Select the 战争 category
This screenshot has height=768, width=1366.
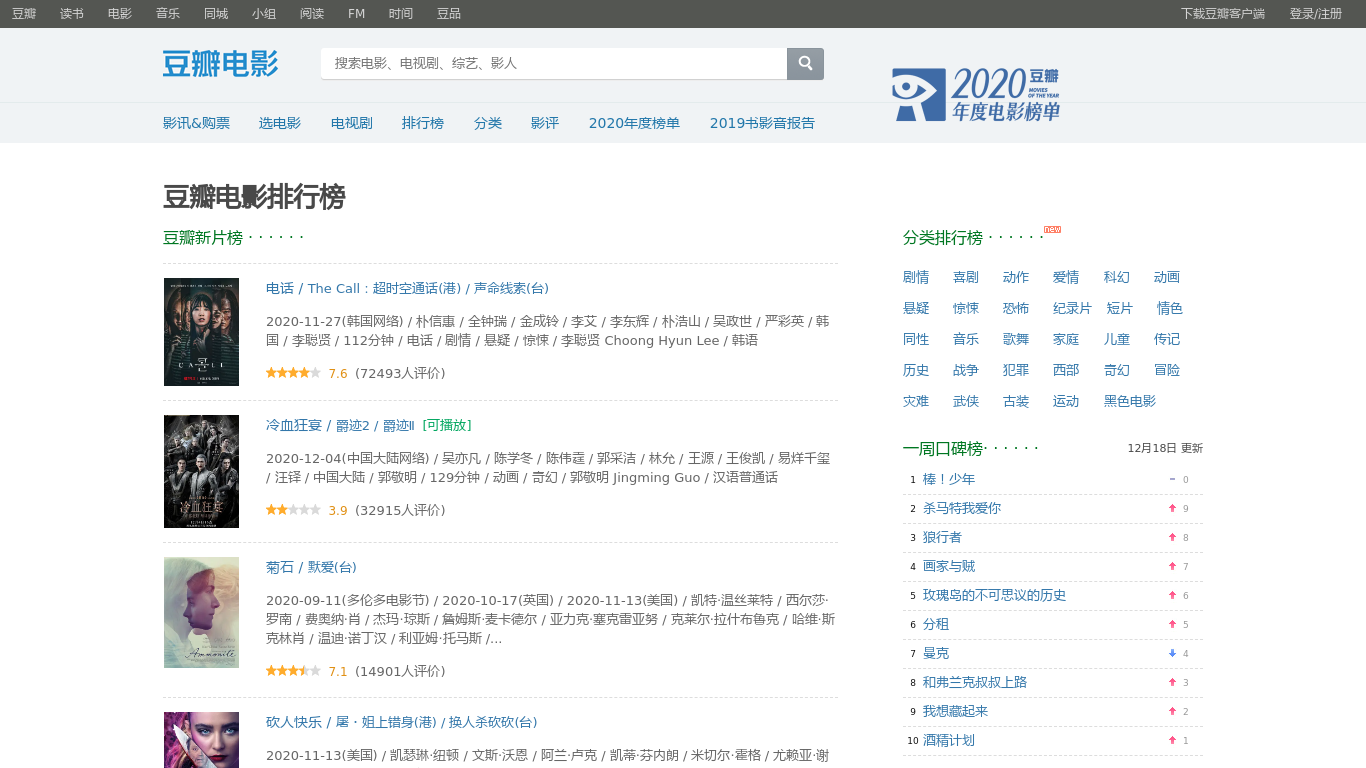pos(966,370)
